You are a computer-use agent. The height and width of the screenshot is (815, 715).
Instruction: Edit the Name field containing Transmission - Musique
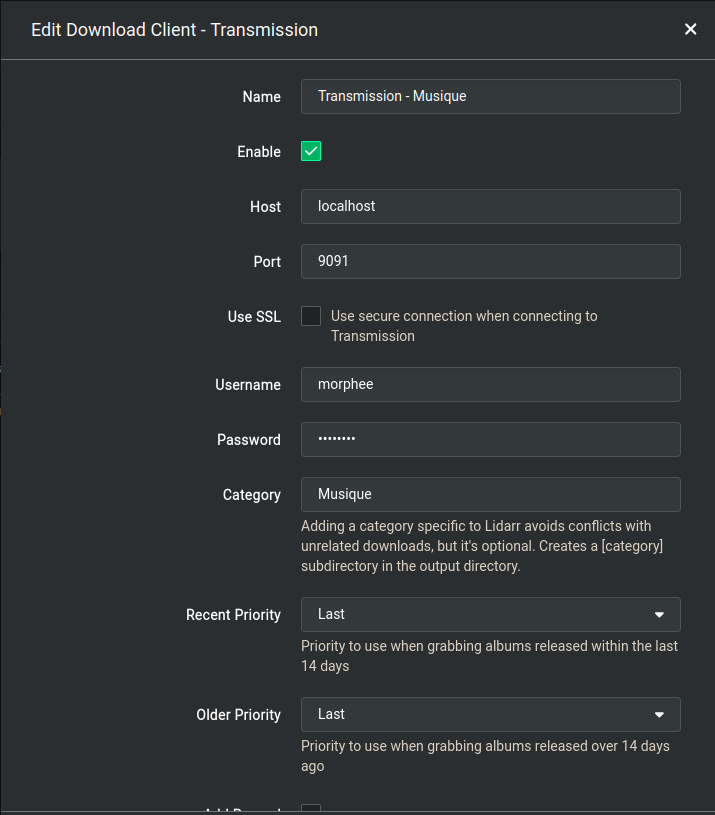(x=490, y=96)
